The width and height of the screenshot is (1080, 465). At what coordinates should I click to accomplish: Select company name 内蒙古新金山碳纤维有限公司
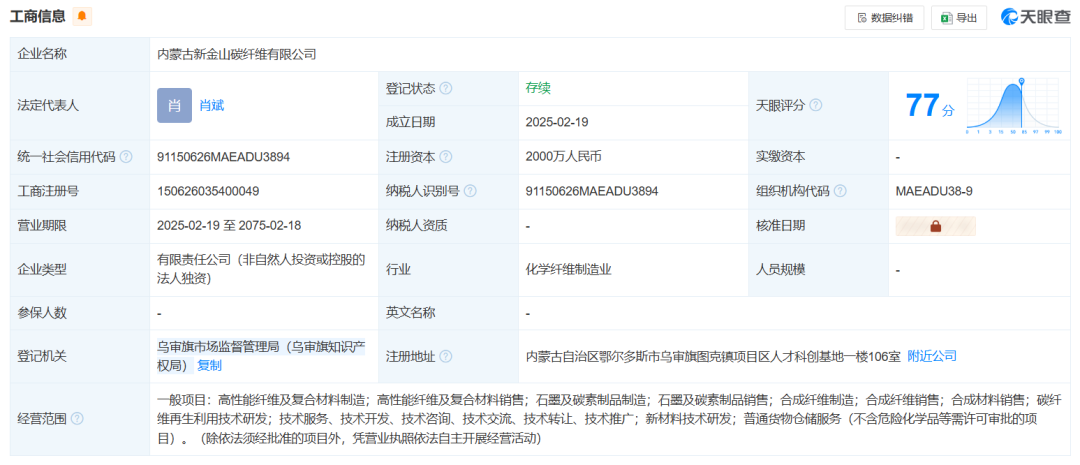point(237,54)
